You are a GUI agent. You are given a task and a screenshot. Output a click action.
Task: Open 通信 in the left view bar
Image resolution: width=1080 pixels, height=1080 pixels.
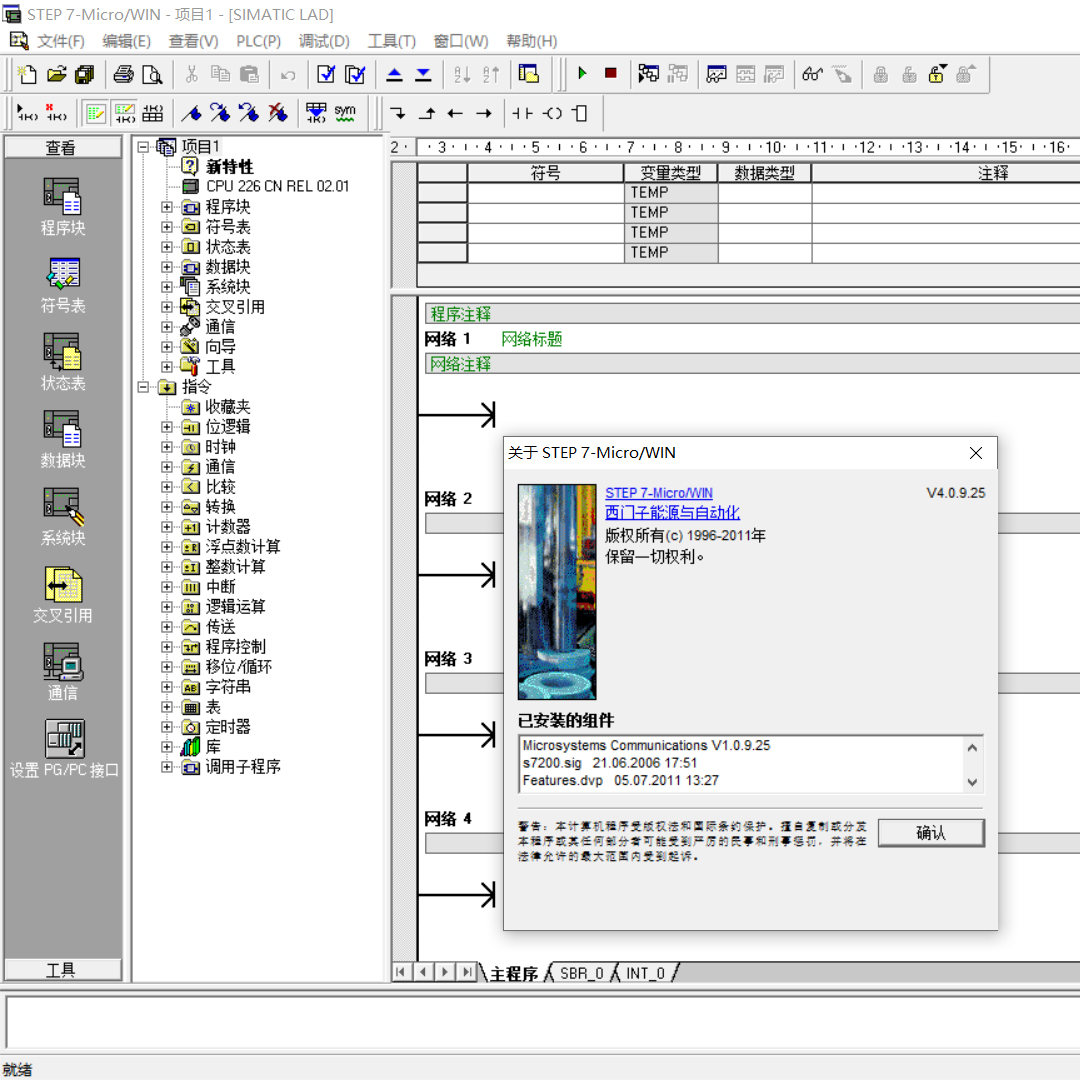63,672
